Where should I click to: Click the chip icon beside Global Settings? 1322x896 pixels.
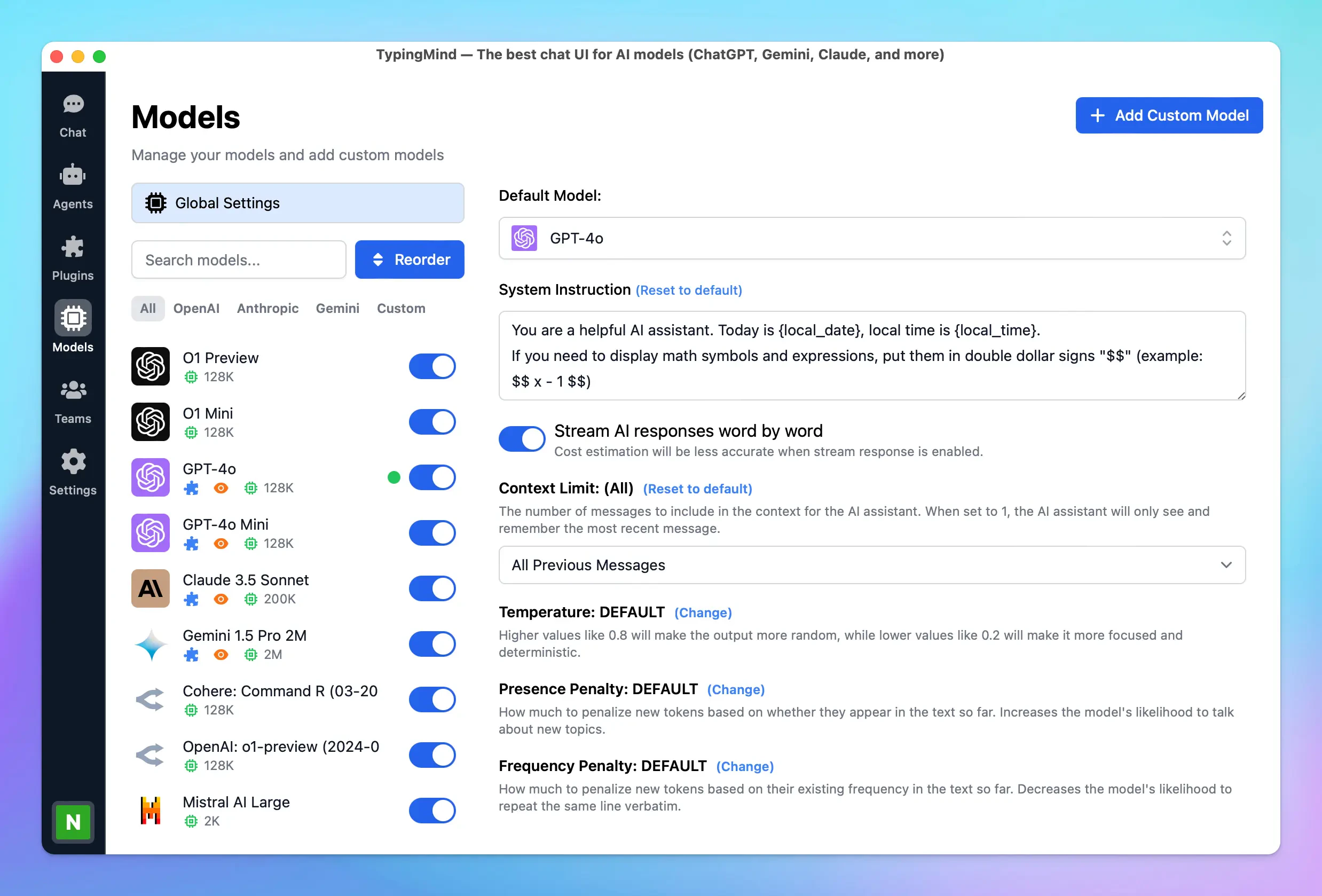click(155, 203)
